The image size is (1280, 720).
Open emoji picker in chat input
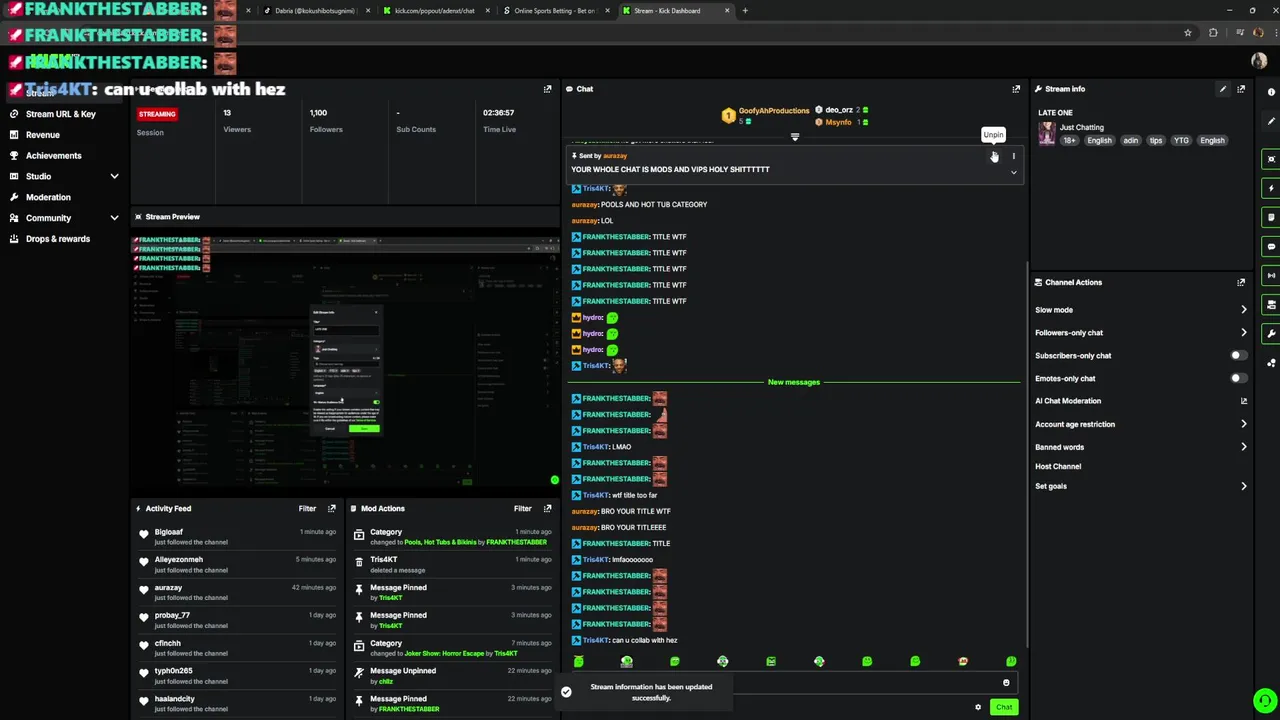click(1006, 683)
